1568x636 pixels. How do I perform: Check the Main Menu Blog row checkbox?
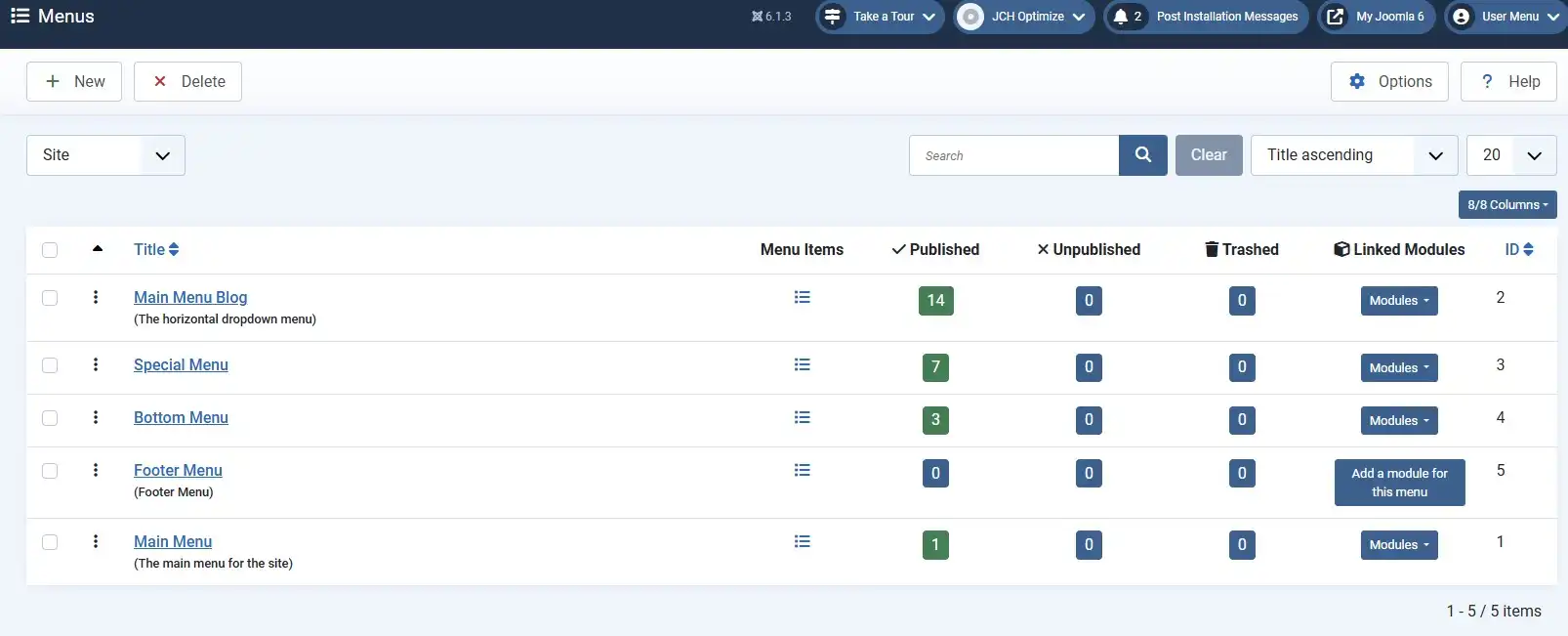tap(50, 298)
